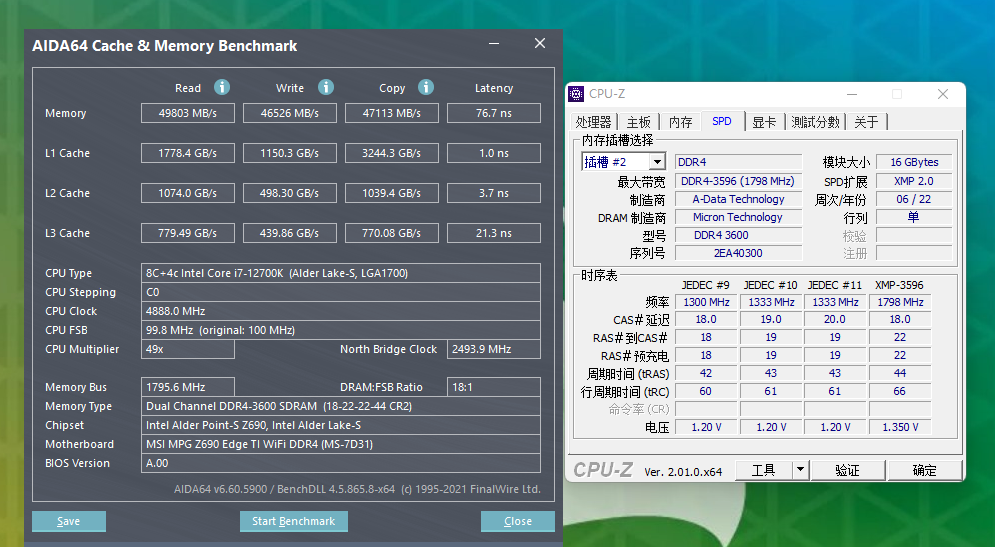Click L2 Cache read value 1074.0 GB/s
This screenshot has height=547, width=995.
pyautogui.click(x=188, y=193)
